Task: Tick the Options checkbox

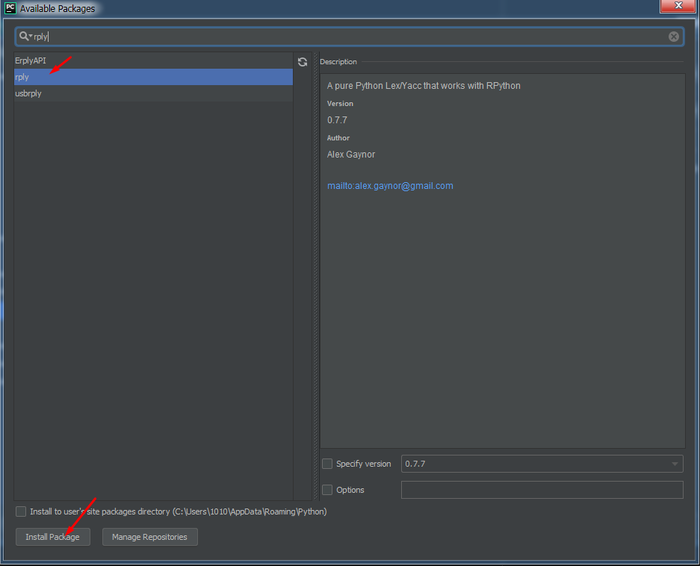Action: coord(327,490)
